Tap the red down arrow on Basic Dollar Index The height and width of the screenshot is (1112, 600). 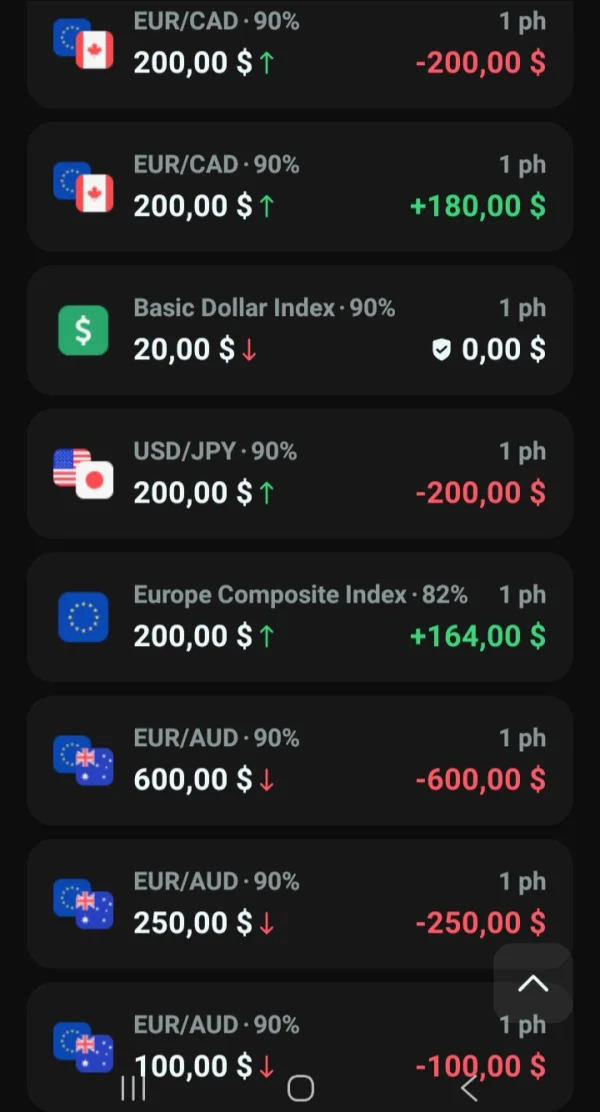click(249, 350)
